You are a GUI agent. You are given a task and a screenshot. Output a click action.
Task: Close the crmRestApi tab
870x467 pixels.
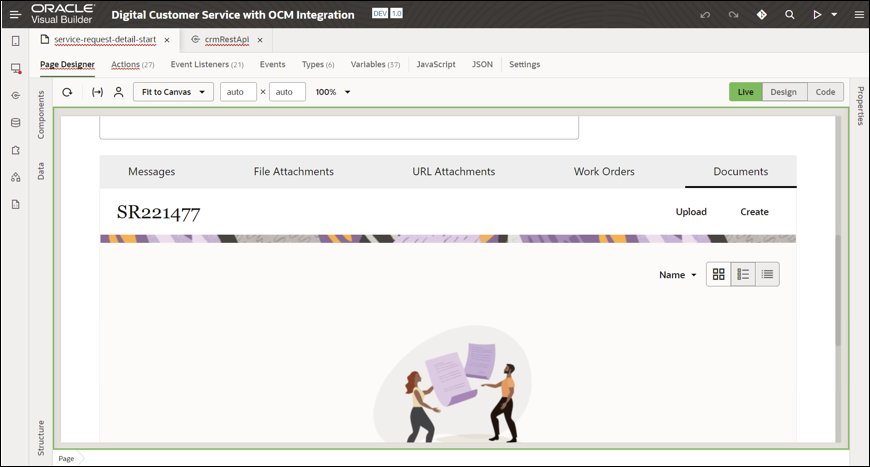pos(260,40)
